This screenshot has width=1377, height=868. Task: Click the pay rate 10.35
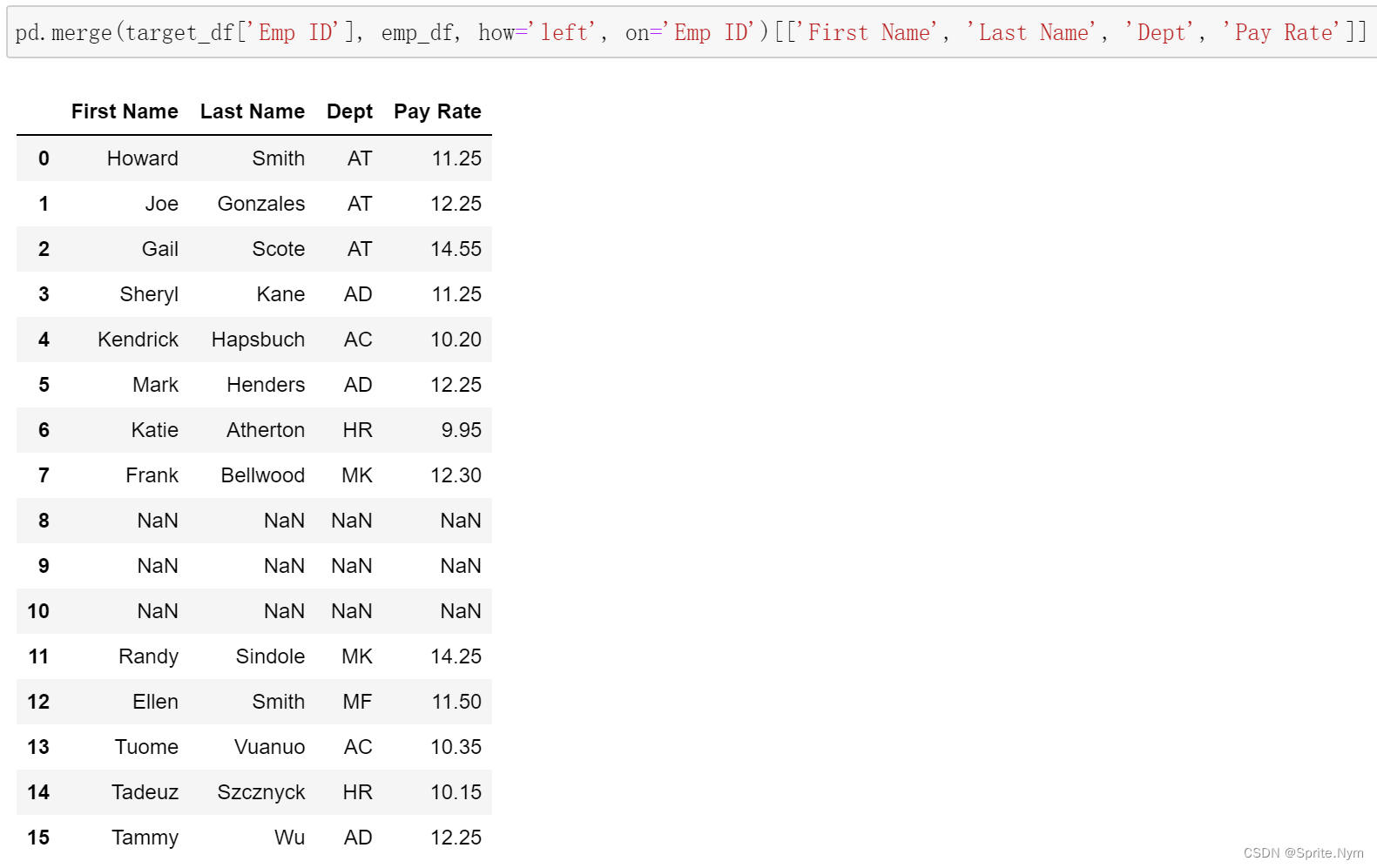click(x=456, y=747)
